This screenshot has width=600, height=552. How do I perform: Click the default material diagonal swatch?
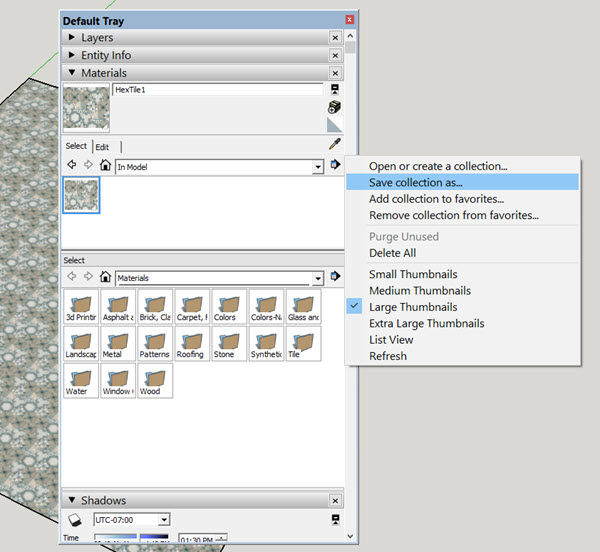[335, 124]
